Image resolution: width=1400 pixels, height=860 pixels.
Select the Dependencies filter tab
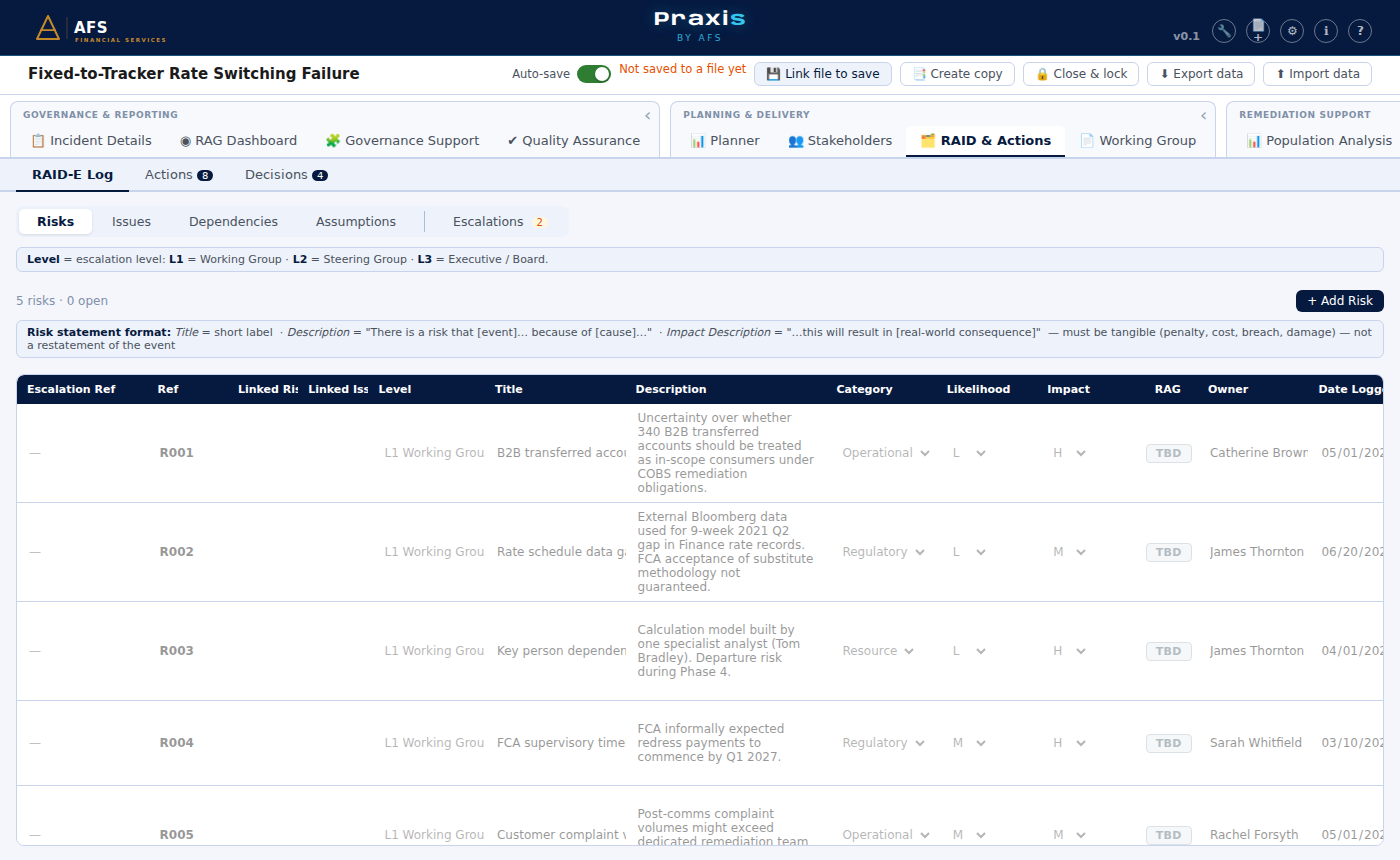click(233, 222)
